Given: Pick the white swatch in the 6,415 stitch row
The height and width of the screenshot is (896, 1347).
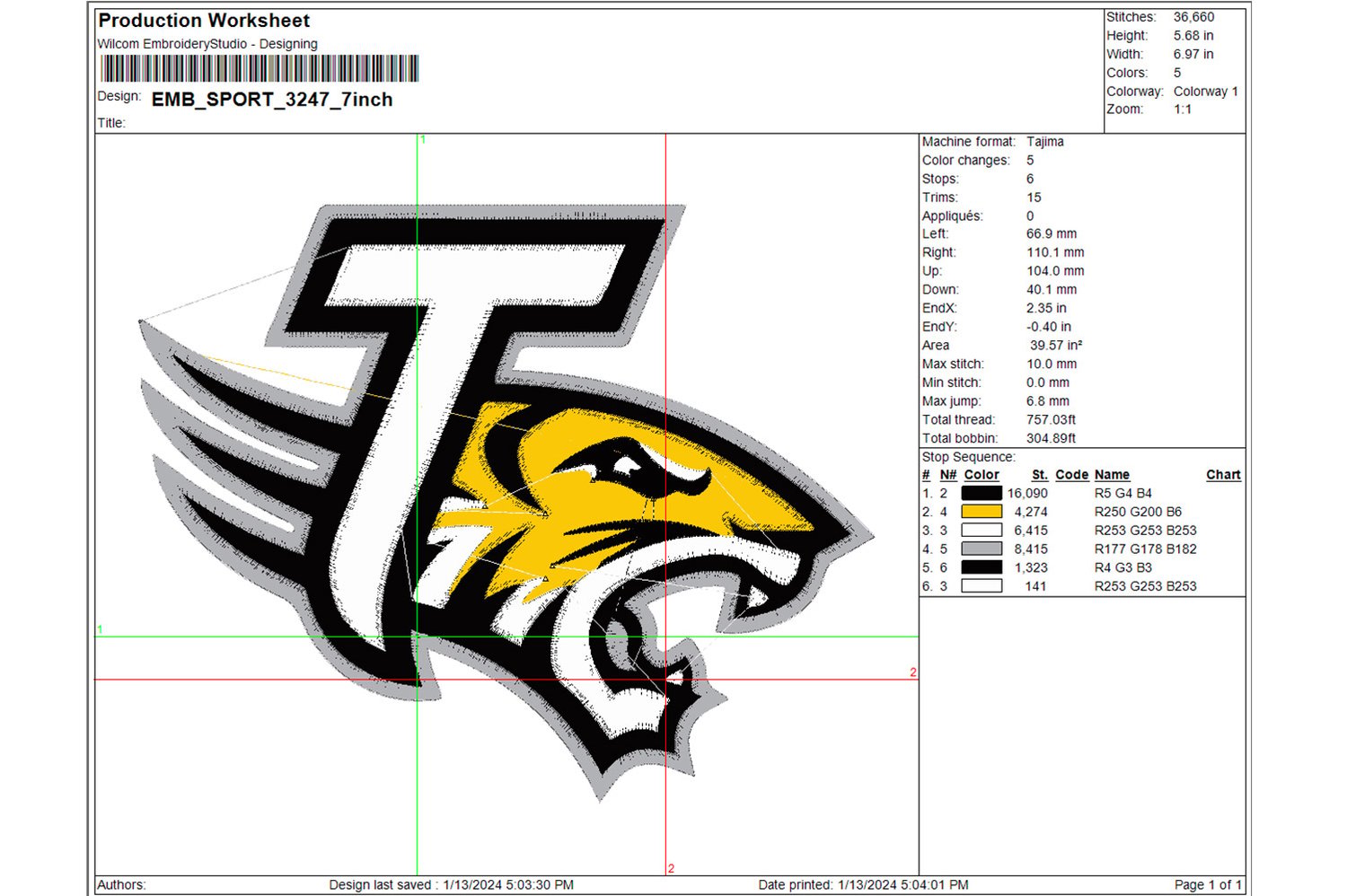Looking at the screenshot, I should click(x=982, y=531).
